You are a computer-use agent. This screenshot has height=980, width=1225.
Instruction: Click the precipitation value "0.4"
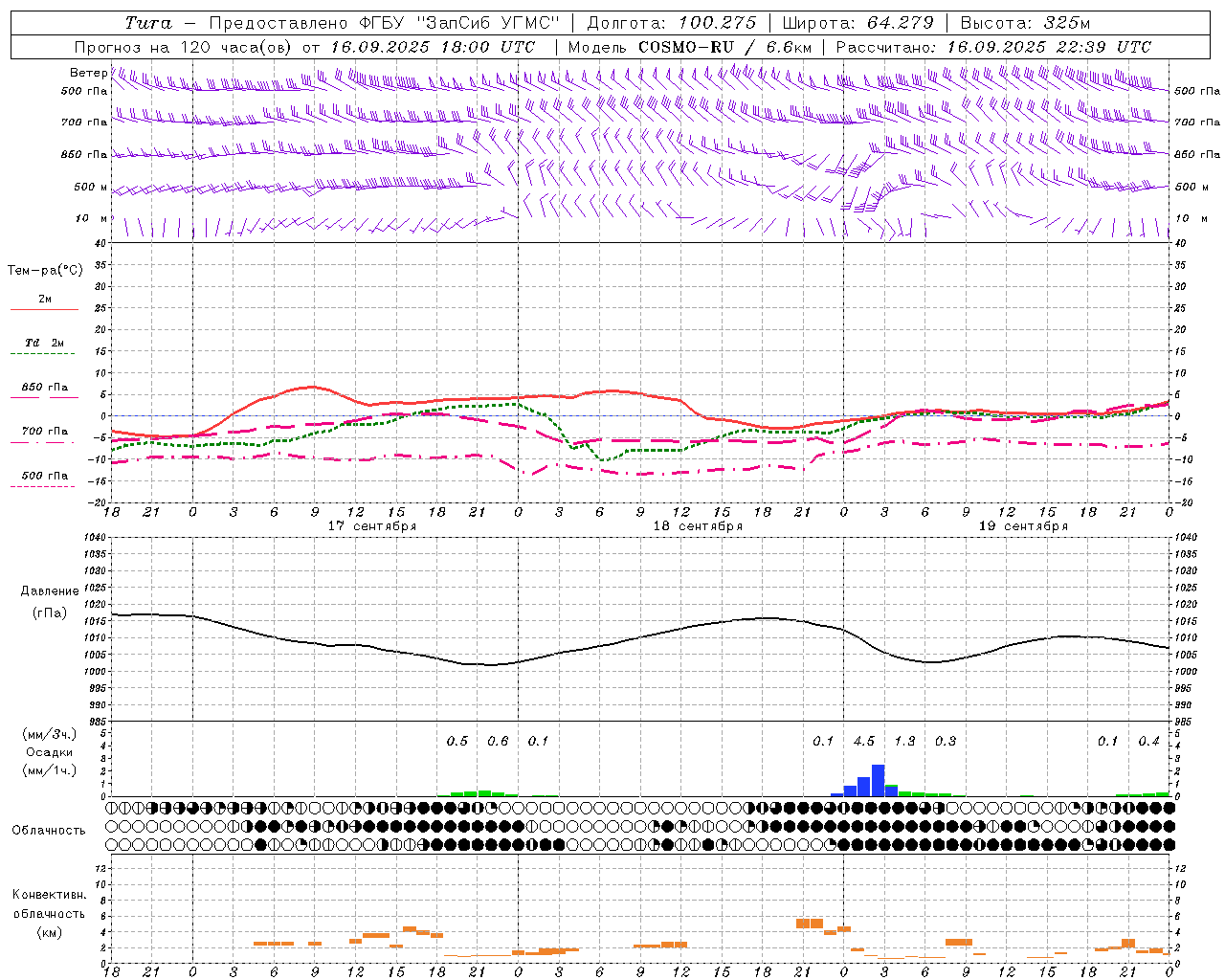(1148, 741)
